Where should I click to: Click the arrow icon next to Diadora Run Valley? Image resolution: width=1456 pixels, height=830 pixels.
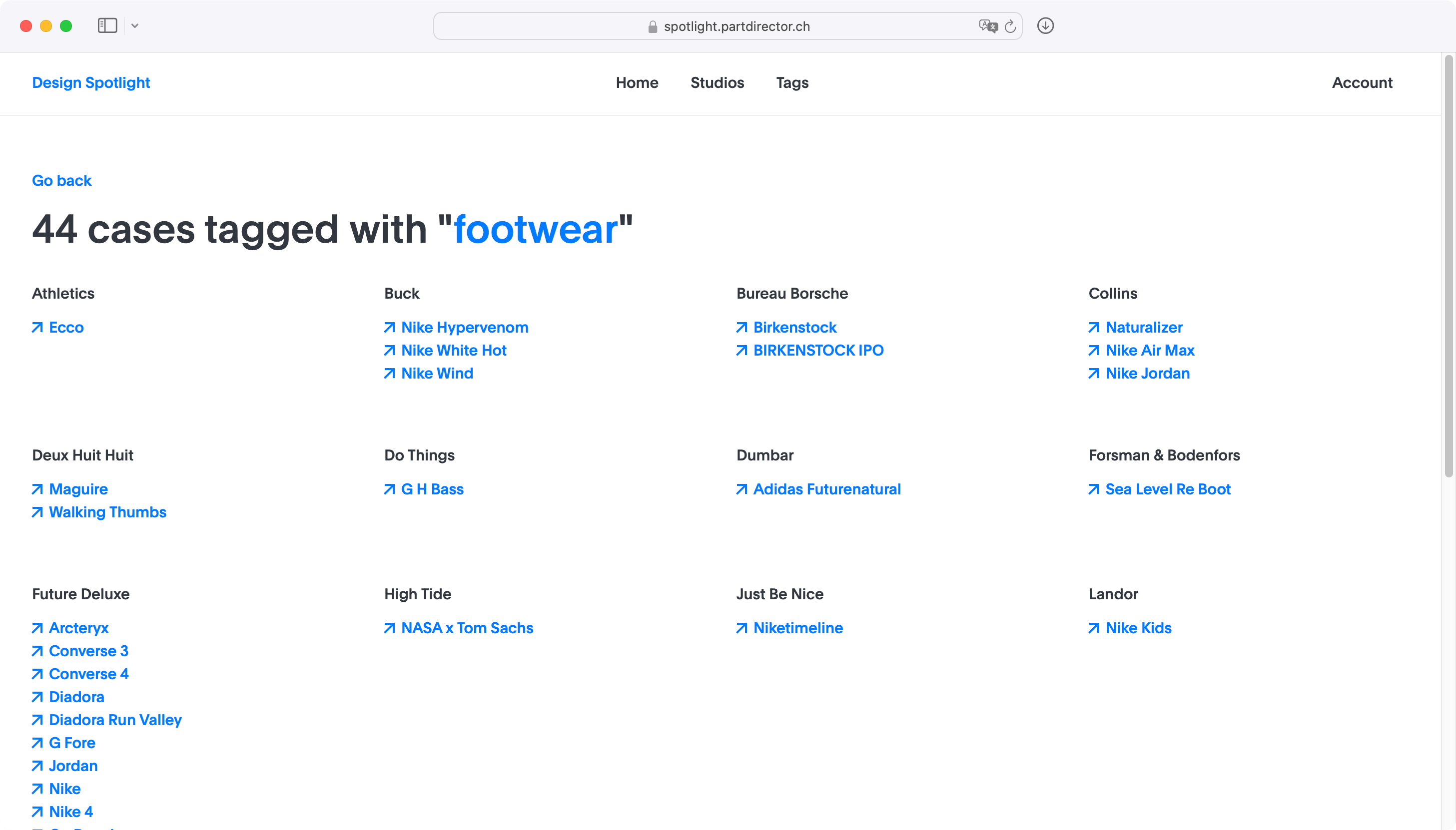37,720
